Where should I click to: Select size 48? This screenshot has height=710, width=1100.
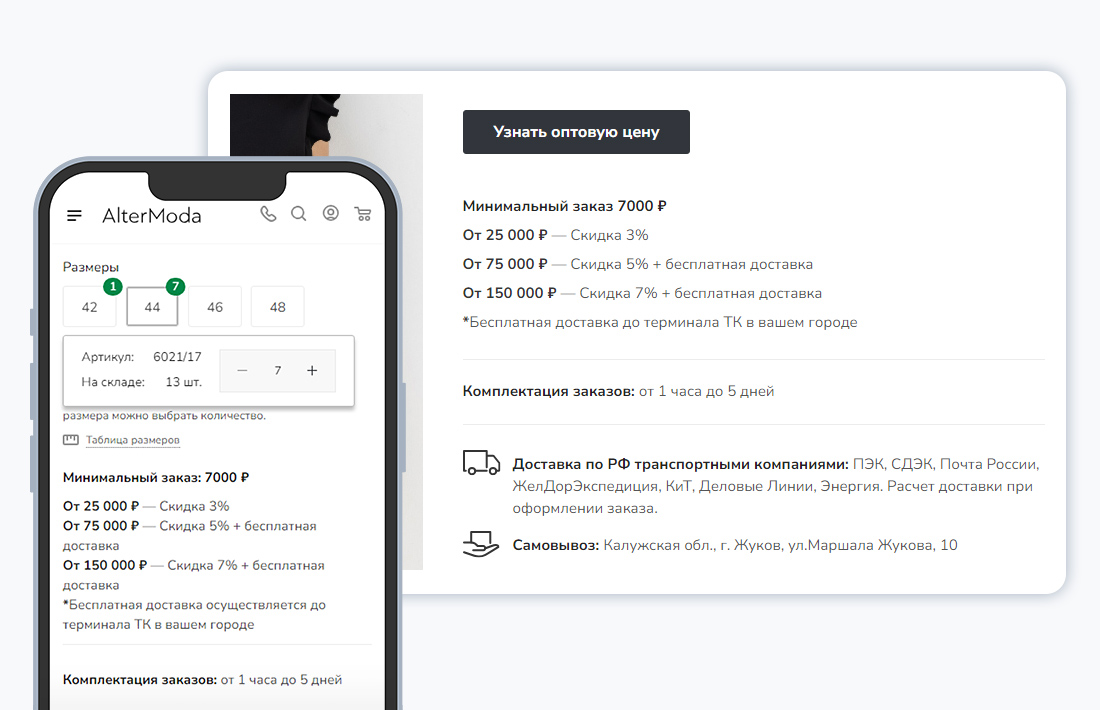pos(277,306)
